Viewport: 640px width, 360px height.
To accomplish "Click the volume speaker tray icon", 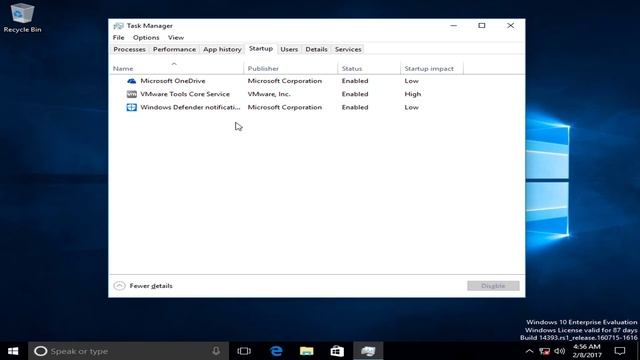I will (x=560, y=351).
